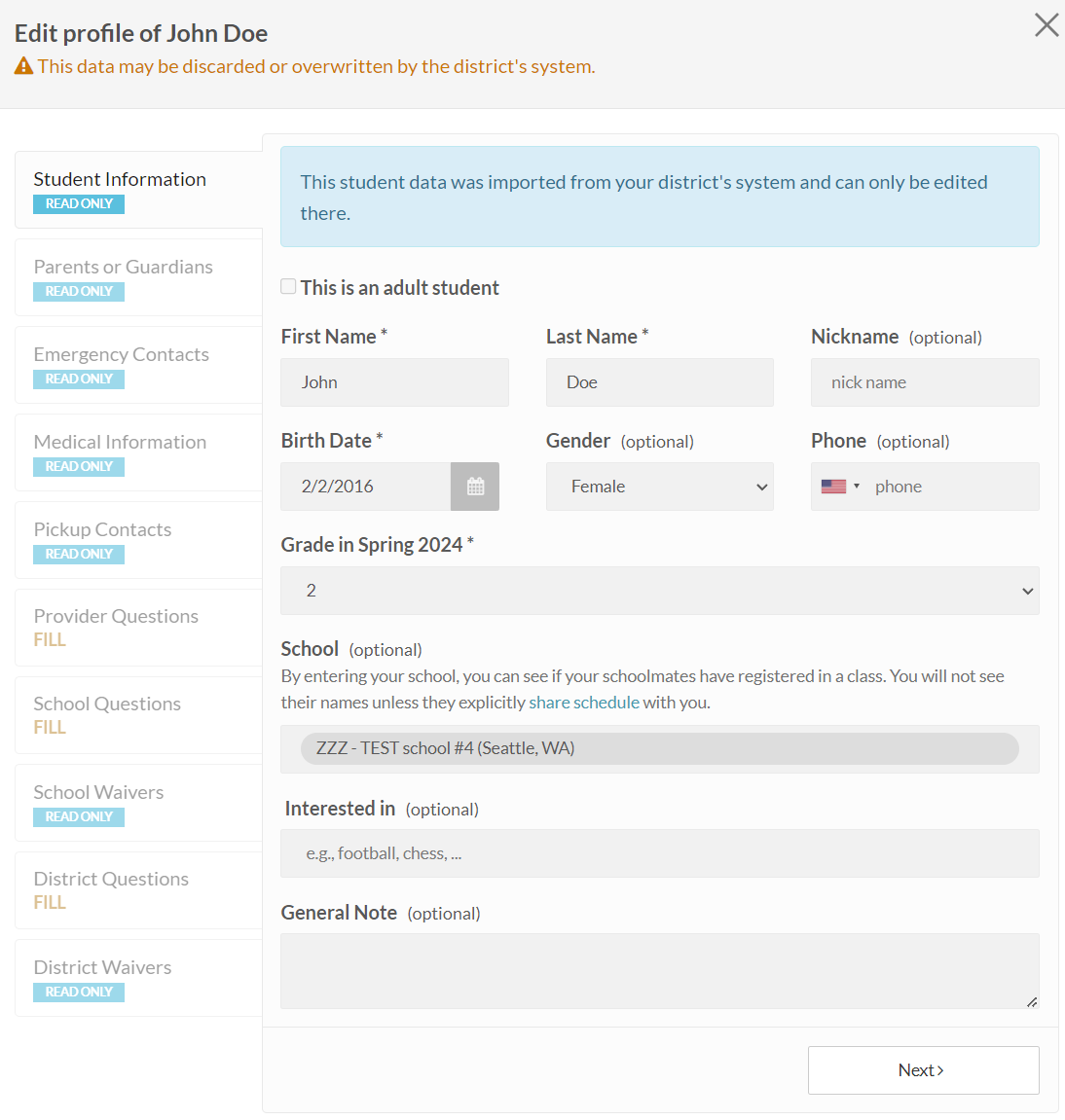Viewport: 1065px width, 1120px height.
Task: Open the District Waivers section
Action: [138, 978]
